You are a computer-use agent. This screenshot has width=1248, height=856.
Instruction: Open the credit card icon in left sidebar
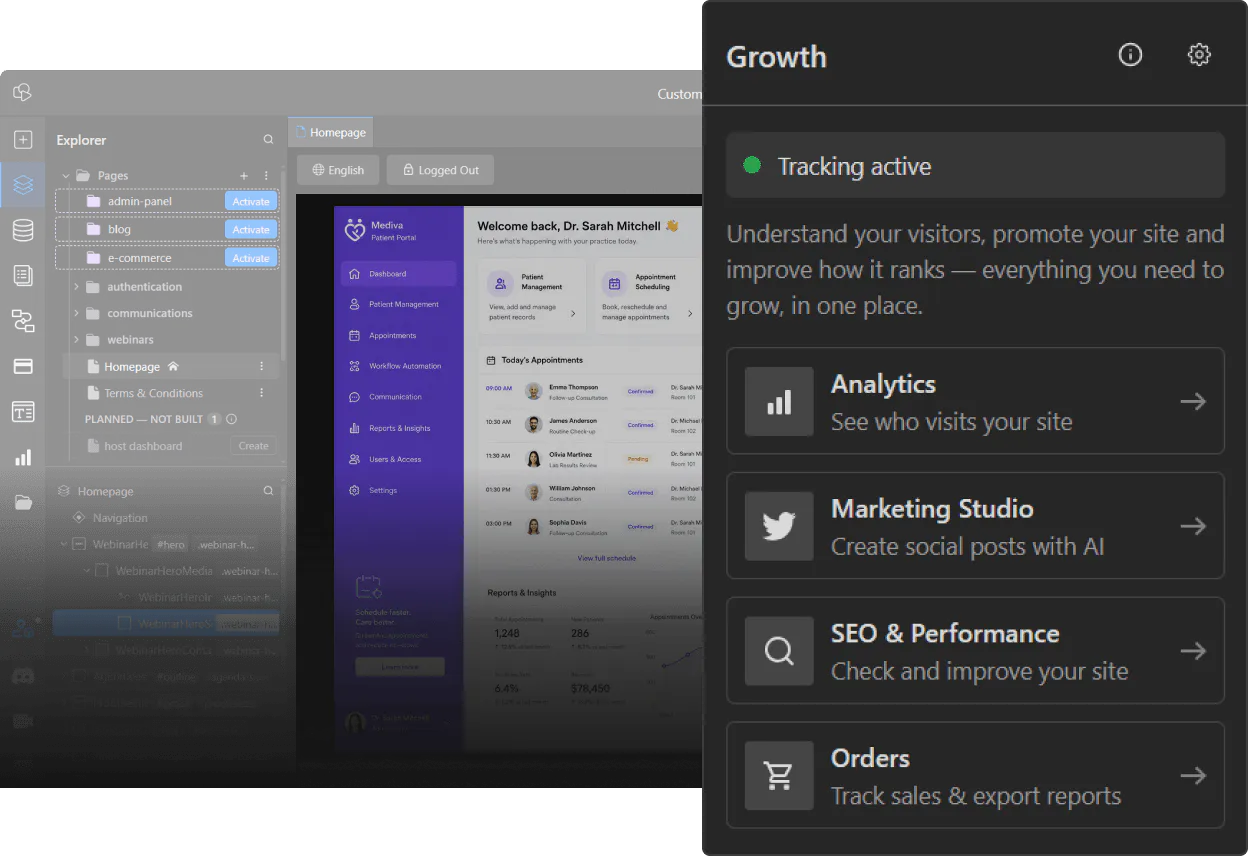pyautogui.click(x=23, y=366)
